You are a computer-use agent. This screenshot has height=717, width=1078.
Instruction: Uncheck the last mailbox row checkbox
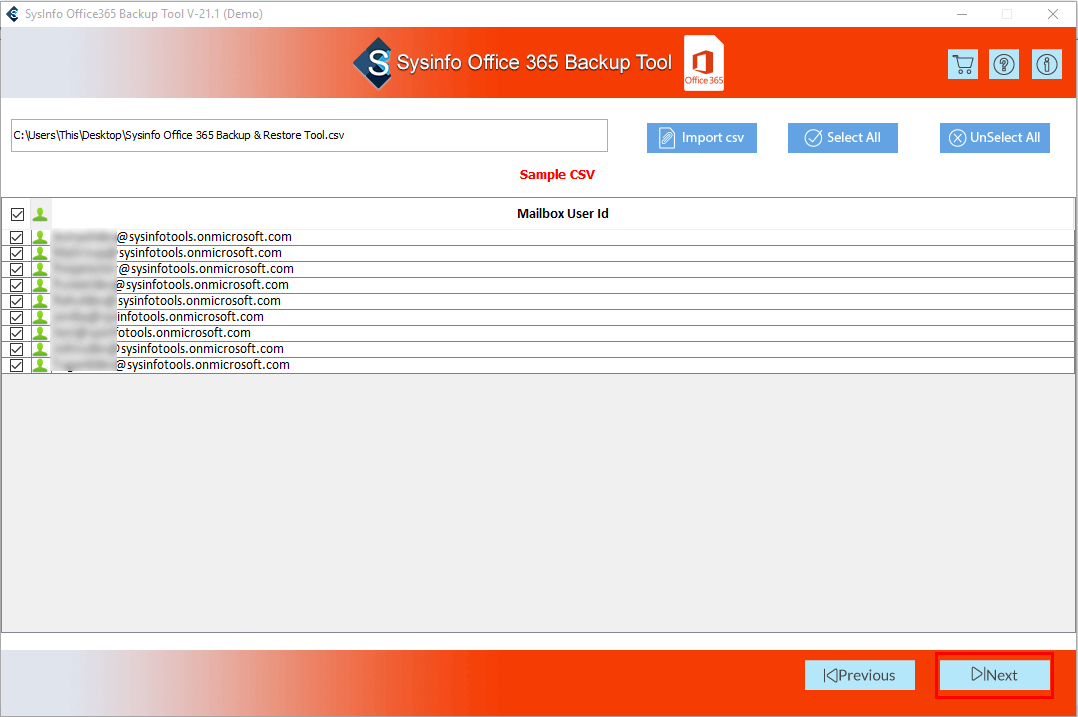16,365
